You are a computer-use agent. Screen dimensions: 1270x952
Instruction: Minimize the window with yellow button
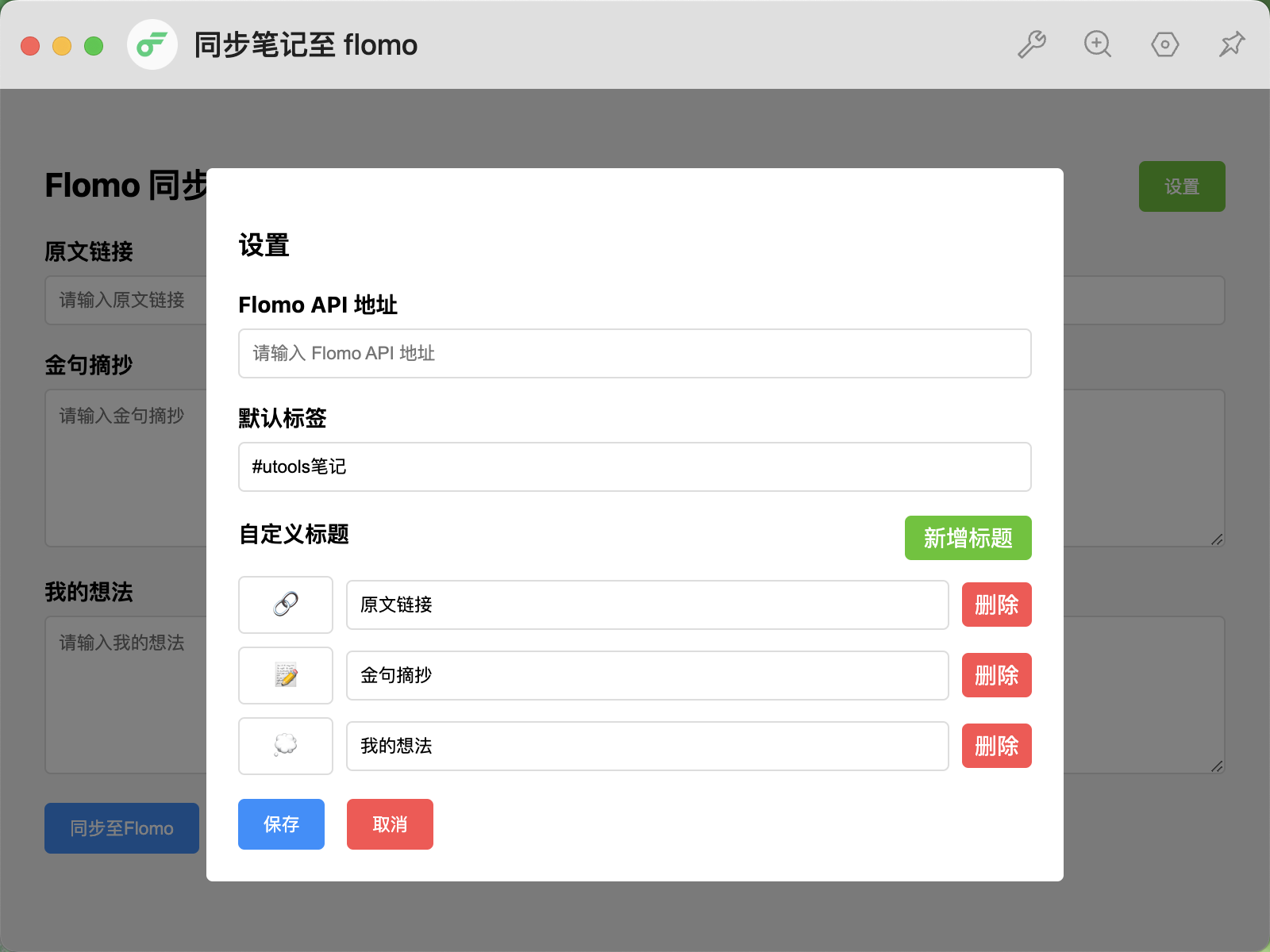(62, 46)
